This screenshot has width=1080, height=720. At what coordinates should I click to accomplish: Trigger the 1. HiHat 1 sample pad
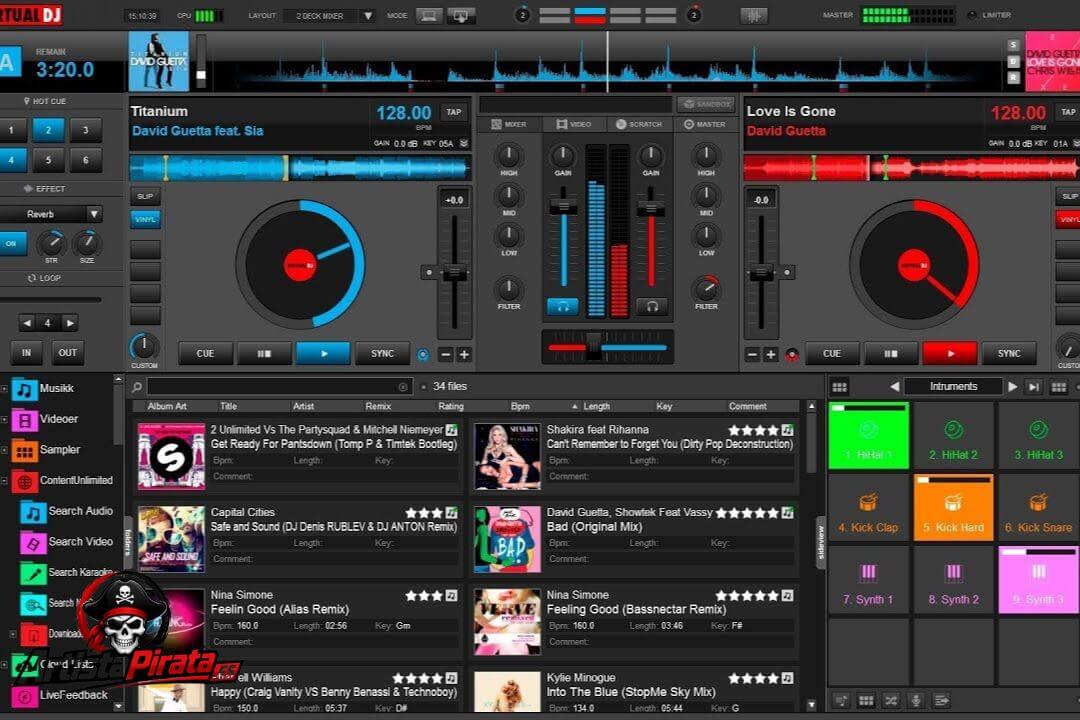(x=869, y=435)
